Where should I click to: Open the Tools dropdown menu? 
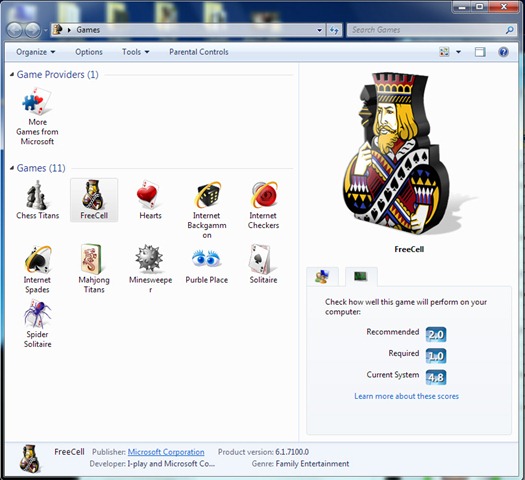[x=135, y=52]
